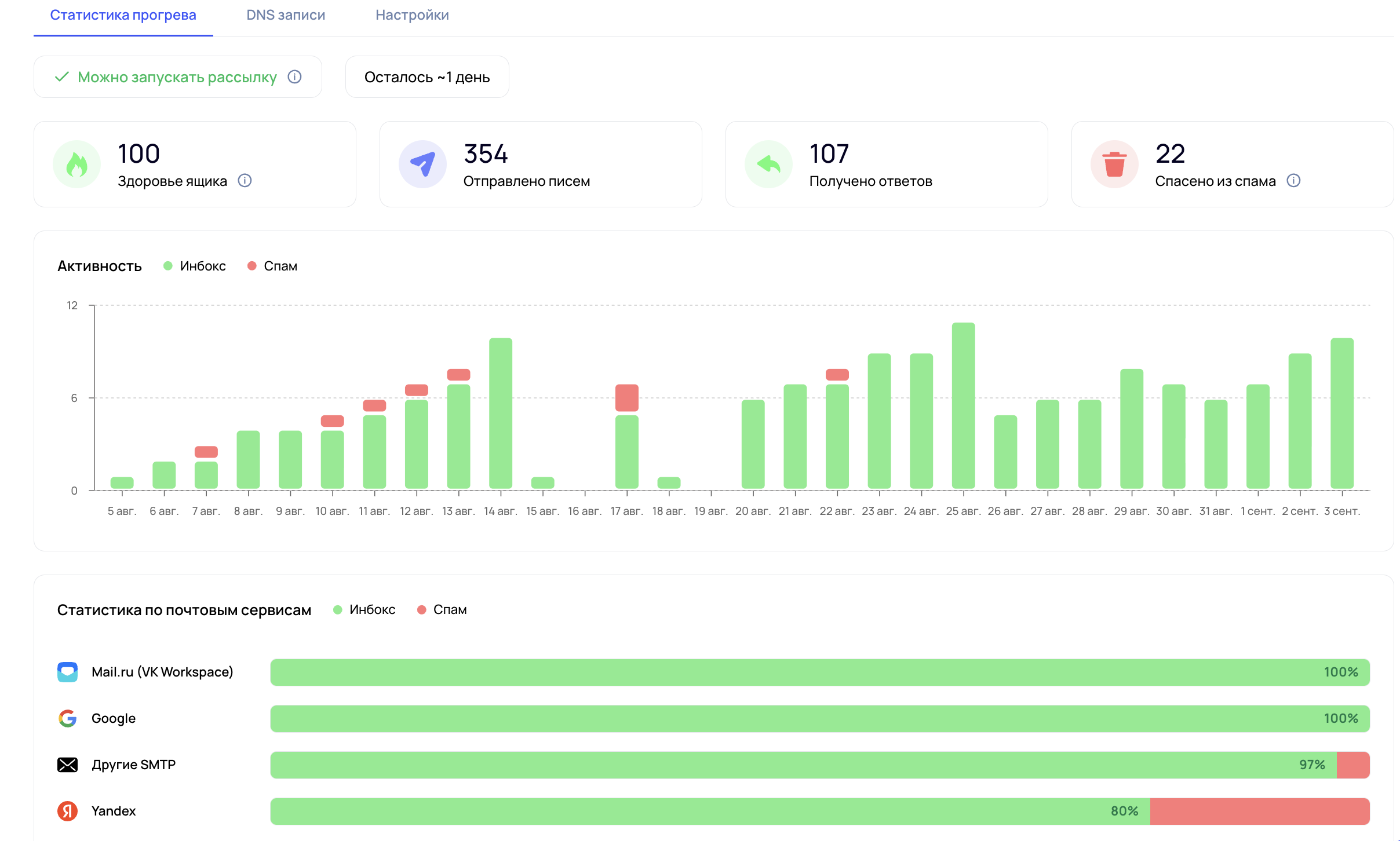
Task: Click the Осталось ~1 день badge
Action: (x=427, y=77)
